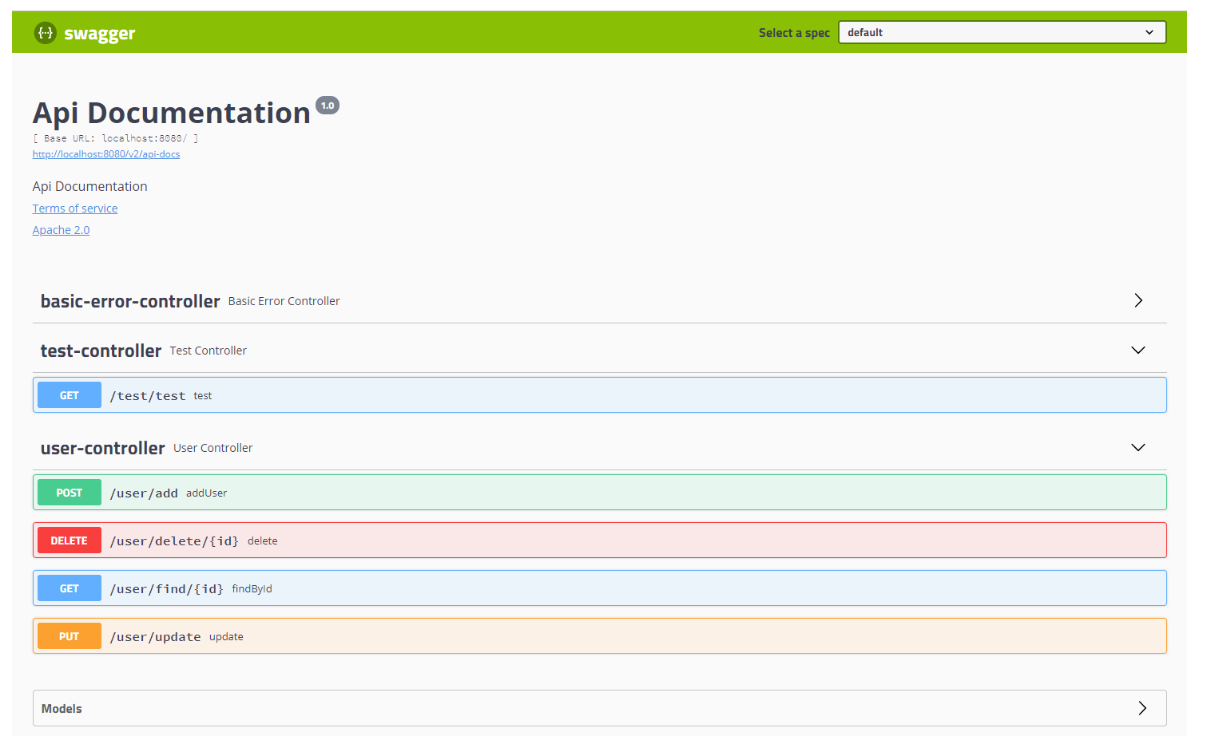Click the Test Controller description text

tap(208, 351)
